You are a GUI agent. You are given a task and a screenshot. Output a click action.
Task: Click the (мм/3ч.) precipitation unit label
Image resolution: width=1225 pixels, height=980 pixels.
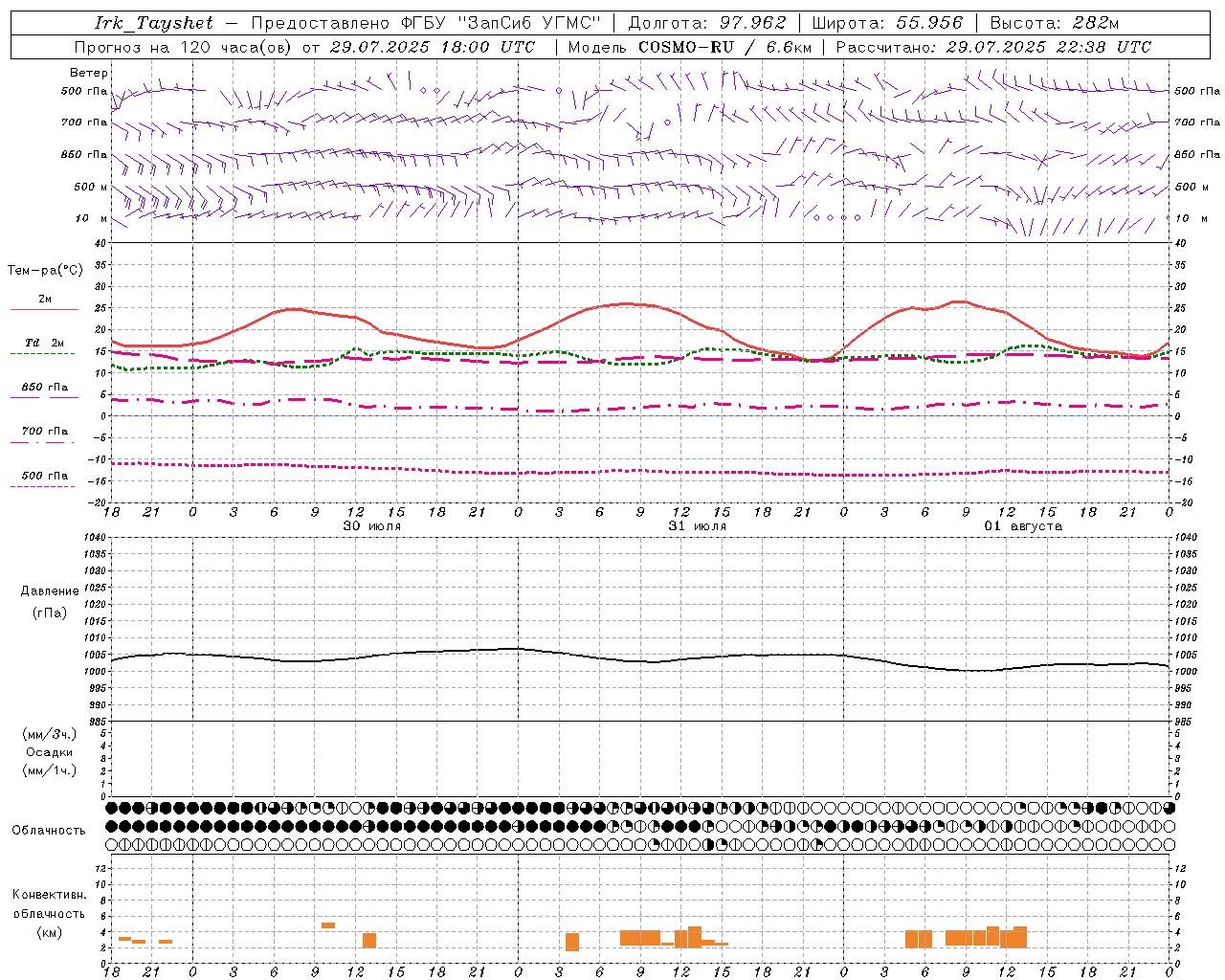[x=50, y=734]
